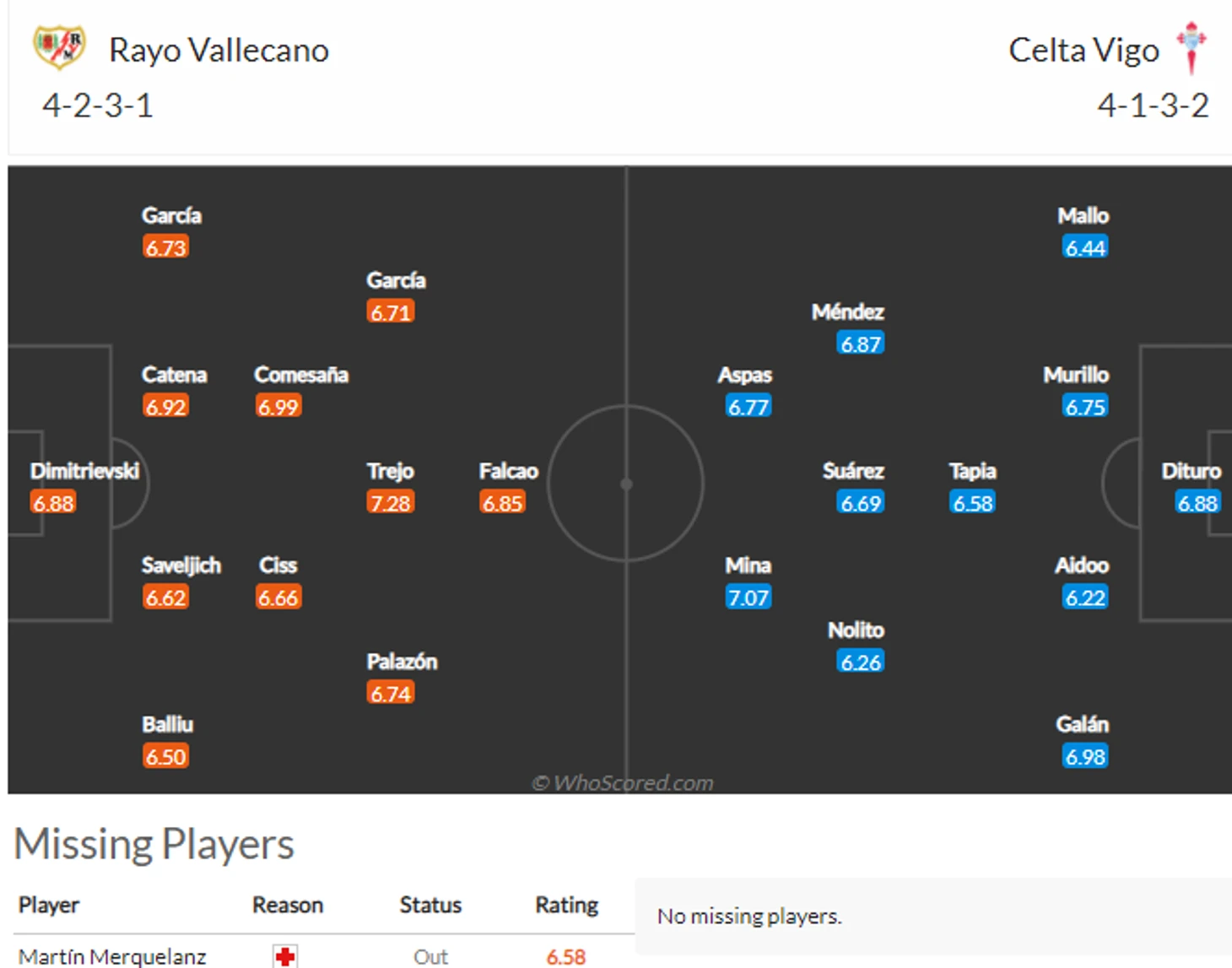Click the Rating column header
This screenshot has width=1232, height=968.
click(x=566, y=905)
